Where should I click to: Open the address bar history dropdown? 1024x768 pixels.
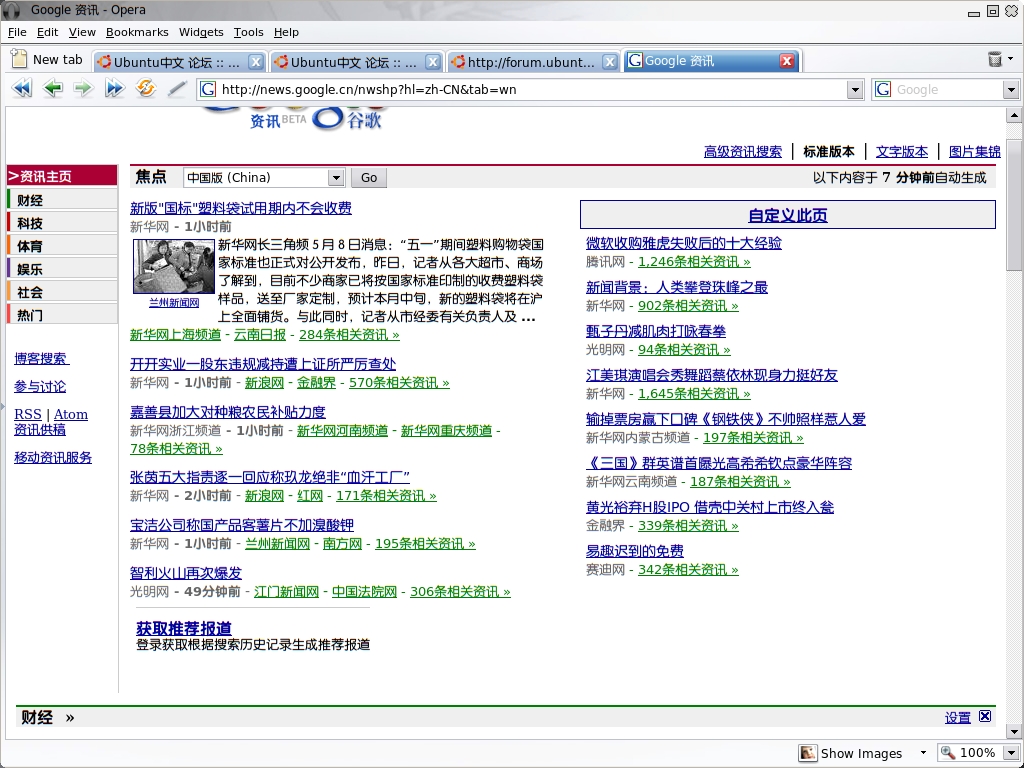click(x=855, y=89)
